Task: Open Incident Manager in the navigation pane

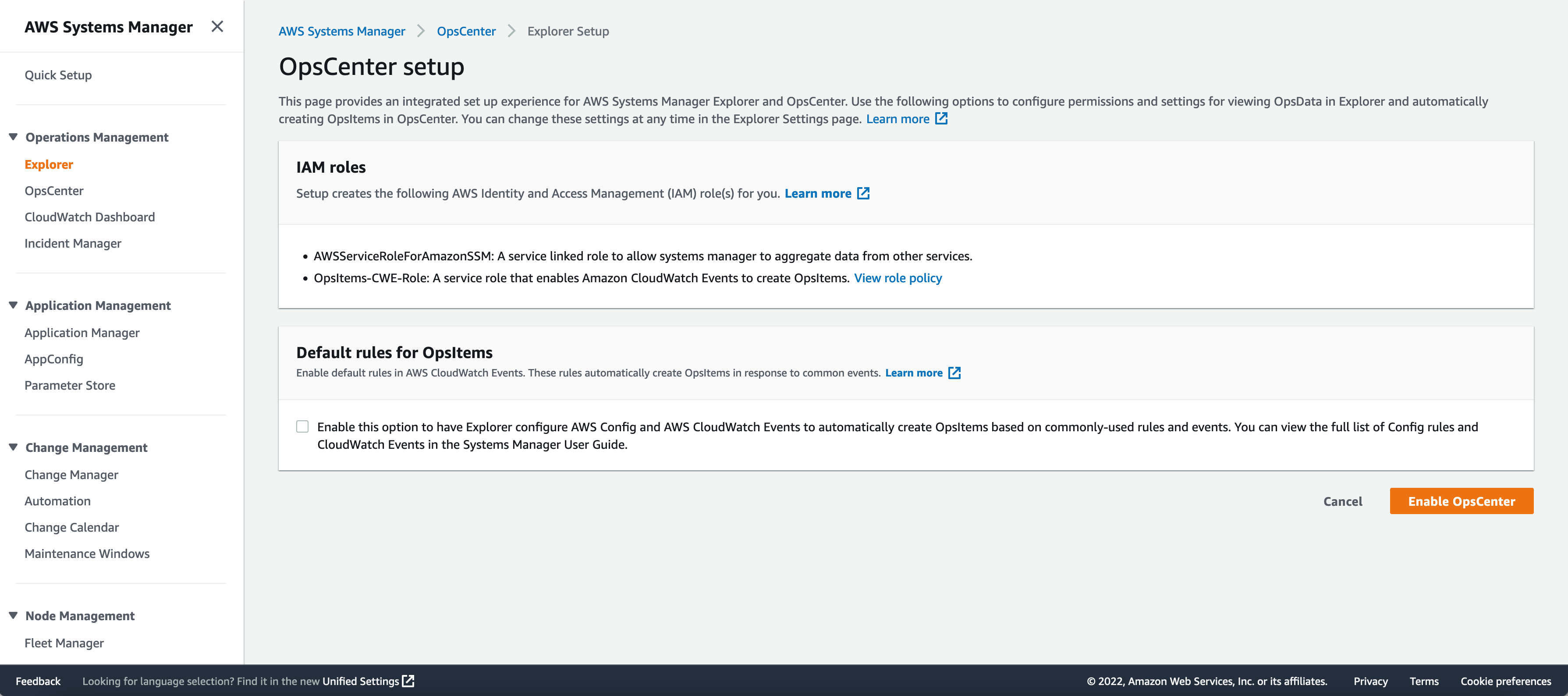Action: [72, 243]
